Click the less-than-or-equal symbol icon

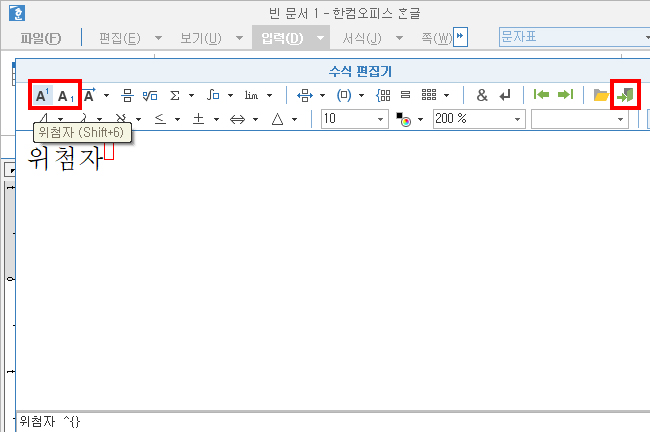(160, 119)
